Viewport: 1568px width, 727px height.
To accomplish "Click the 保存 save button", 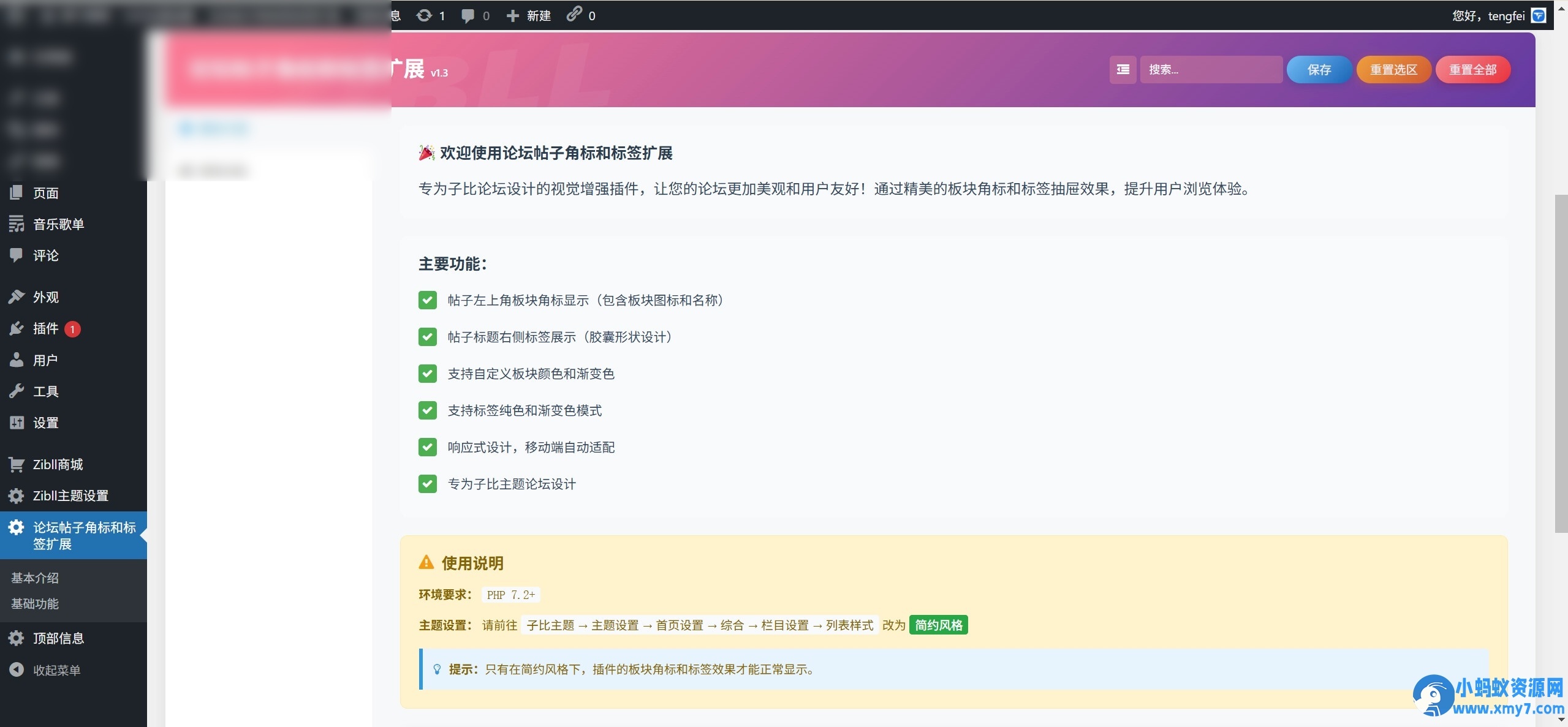I will (x=1318, y=69).
